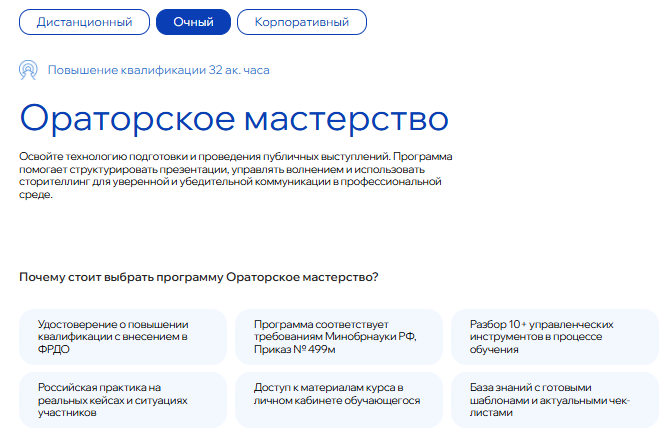
Task: Click the ФРДО text in the first card
Action: point(55,350)
